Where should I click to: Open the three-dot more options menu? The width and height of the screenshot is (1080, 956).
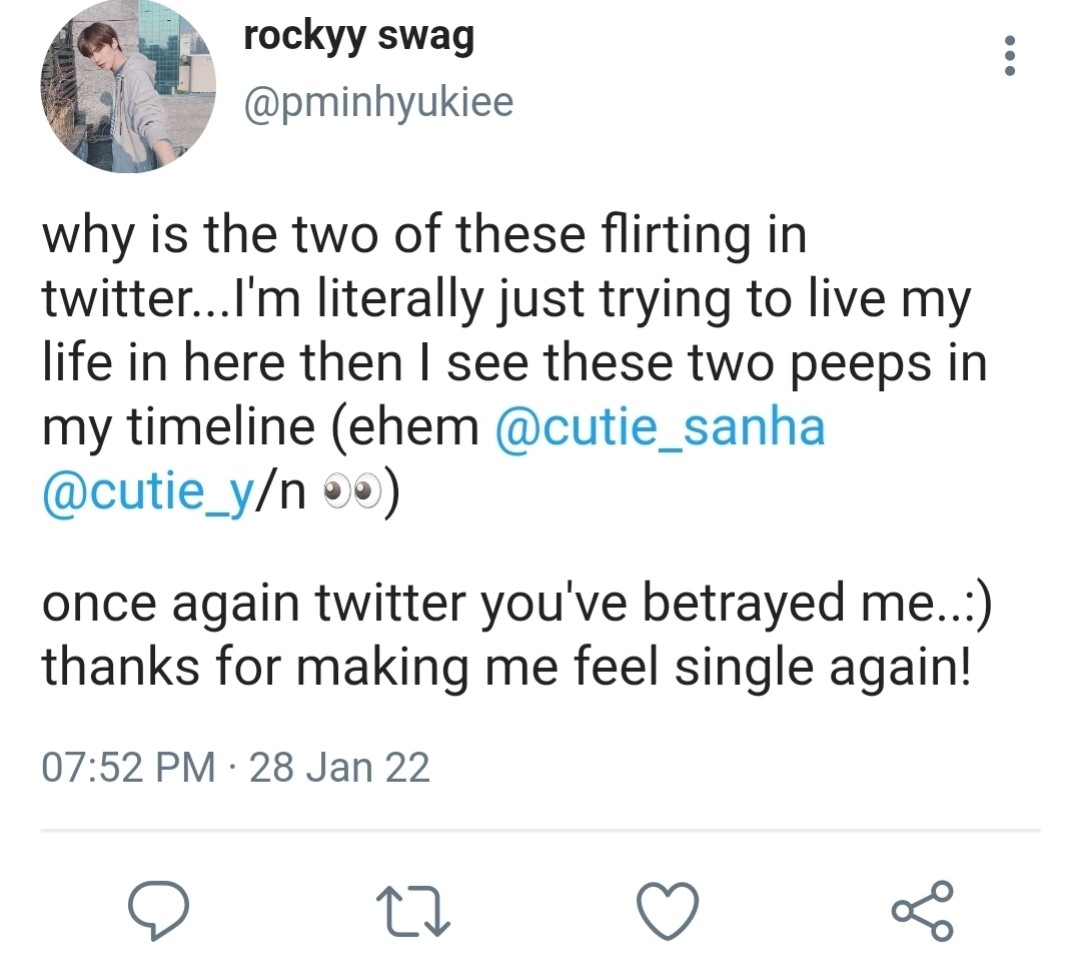tap(1010, 57)
